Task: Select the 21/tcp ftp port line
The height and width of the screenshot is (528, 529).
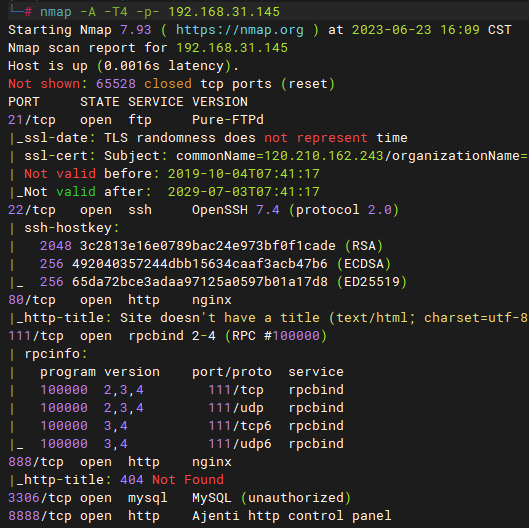Action: pyautogui.click(x=136, y=120)
